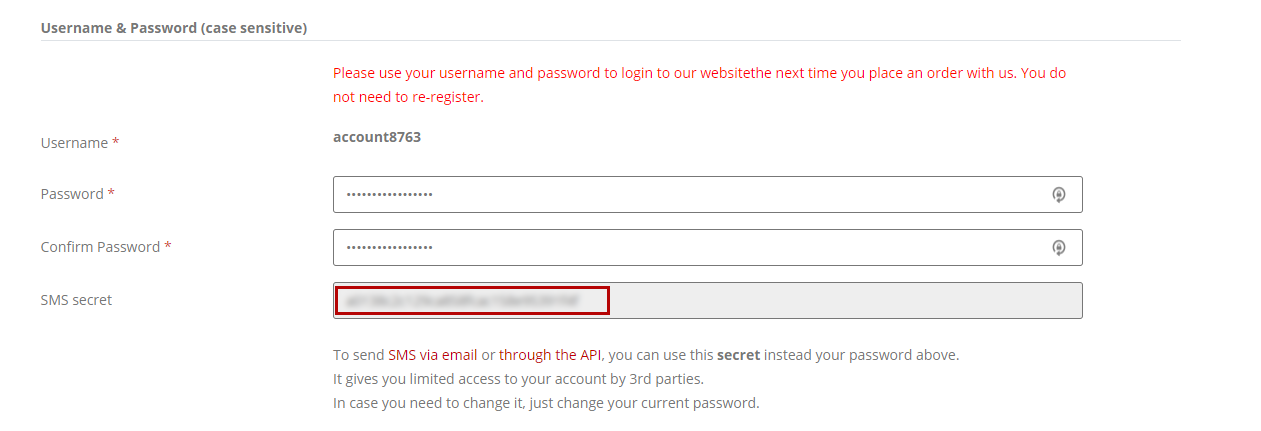Click the red asterisk beside Password label
1261x431 pixels.
click(x=111, y=193)
